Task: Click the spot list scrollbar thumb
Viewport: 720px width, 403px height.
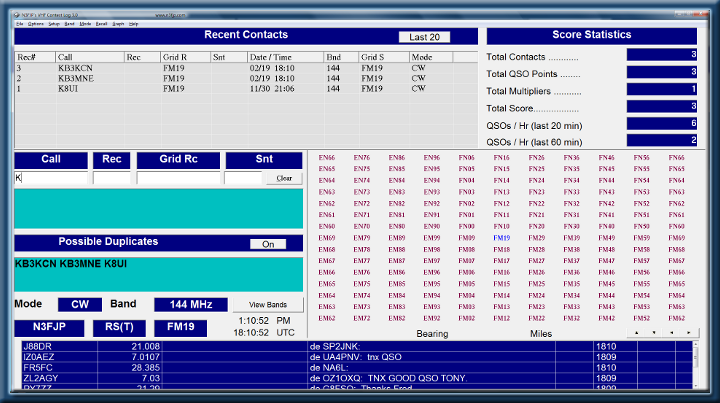Action: pos(696,357)
